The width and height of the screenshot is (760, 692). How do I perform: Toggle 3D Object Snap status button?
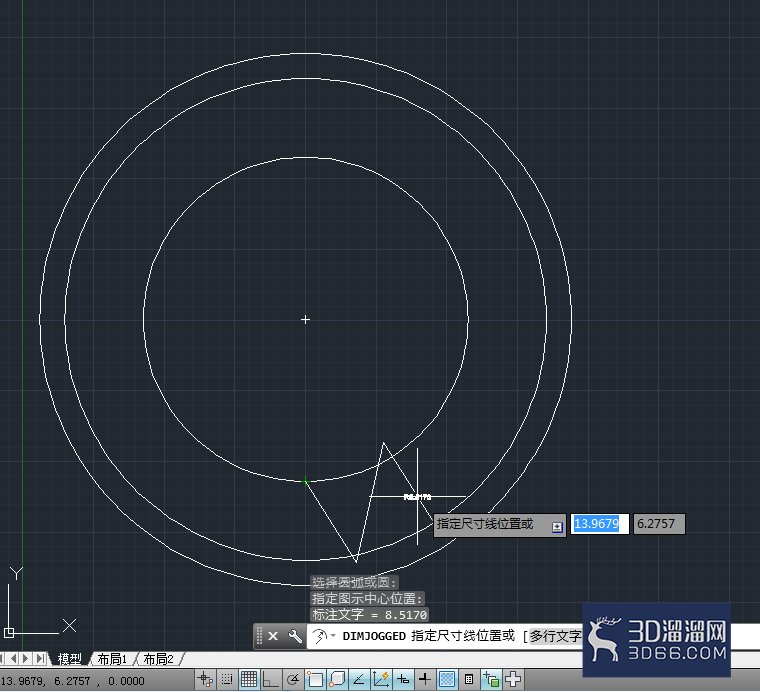coord(337,679)
